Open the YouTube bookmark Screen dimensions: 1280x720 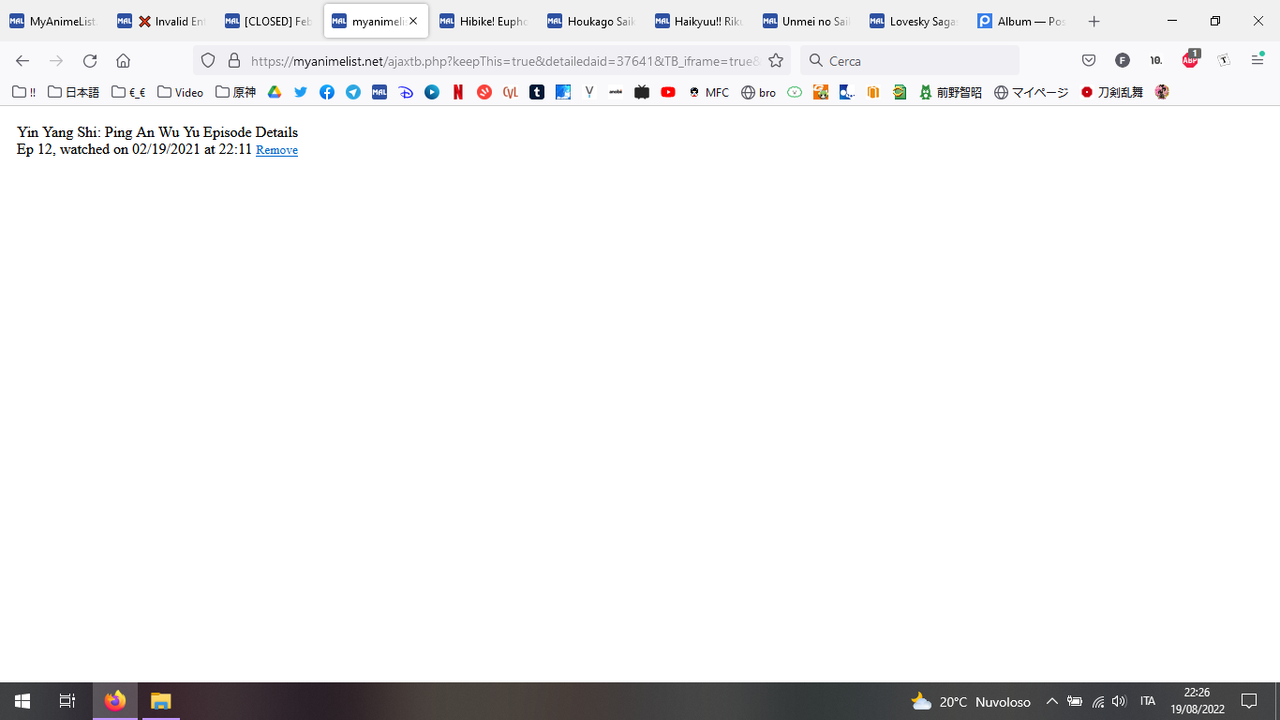point(668,92)
